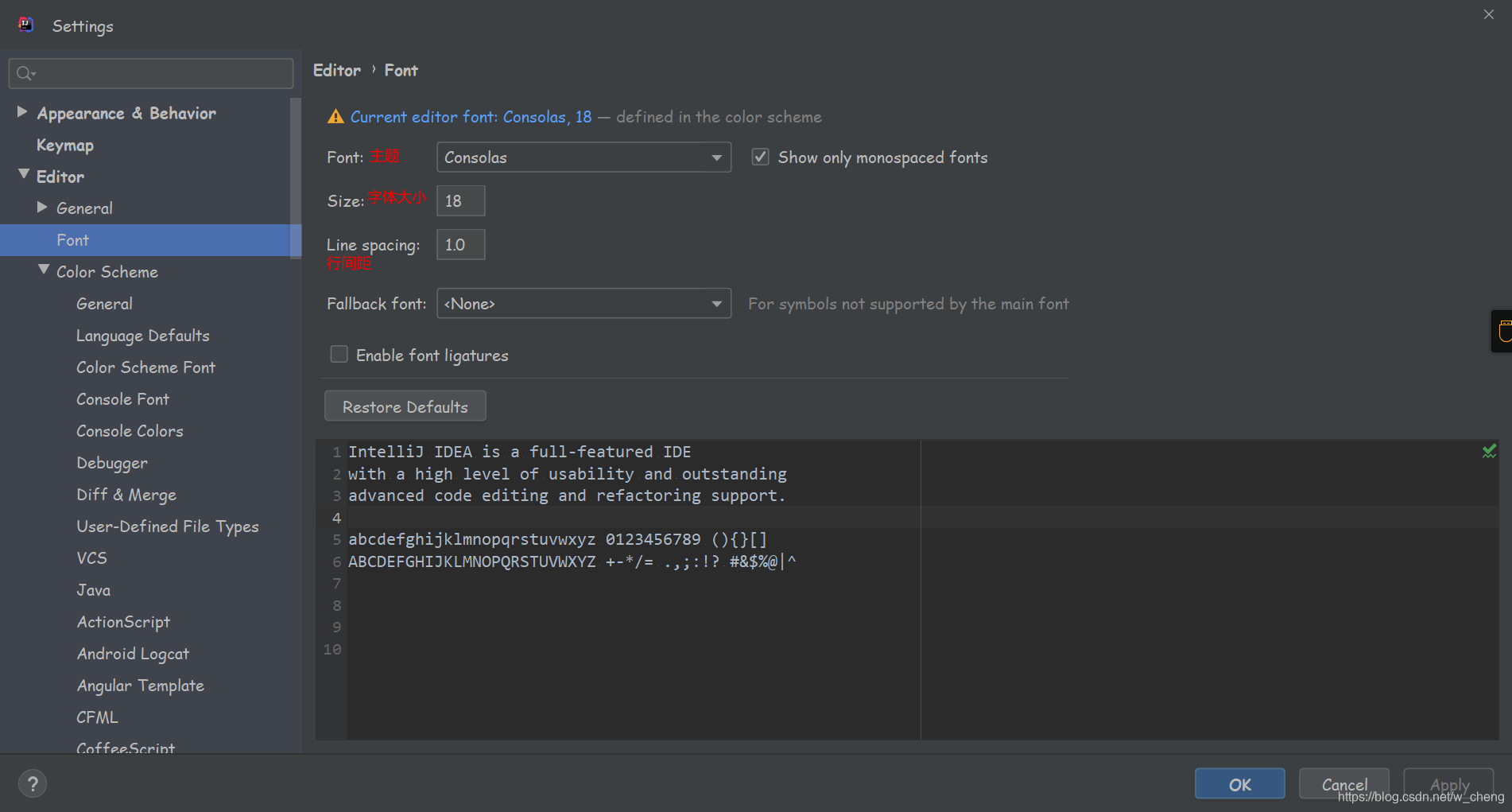Click the Editor breadcrumb label

click(x=337, y=70)
